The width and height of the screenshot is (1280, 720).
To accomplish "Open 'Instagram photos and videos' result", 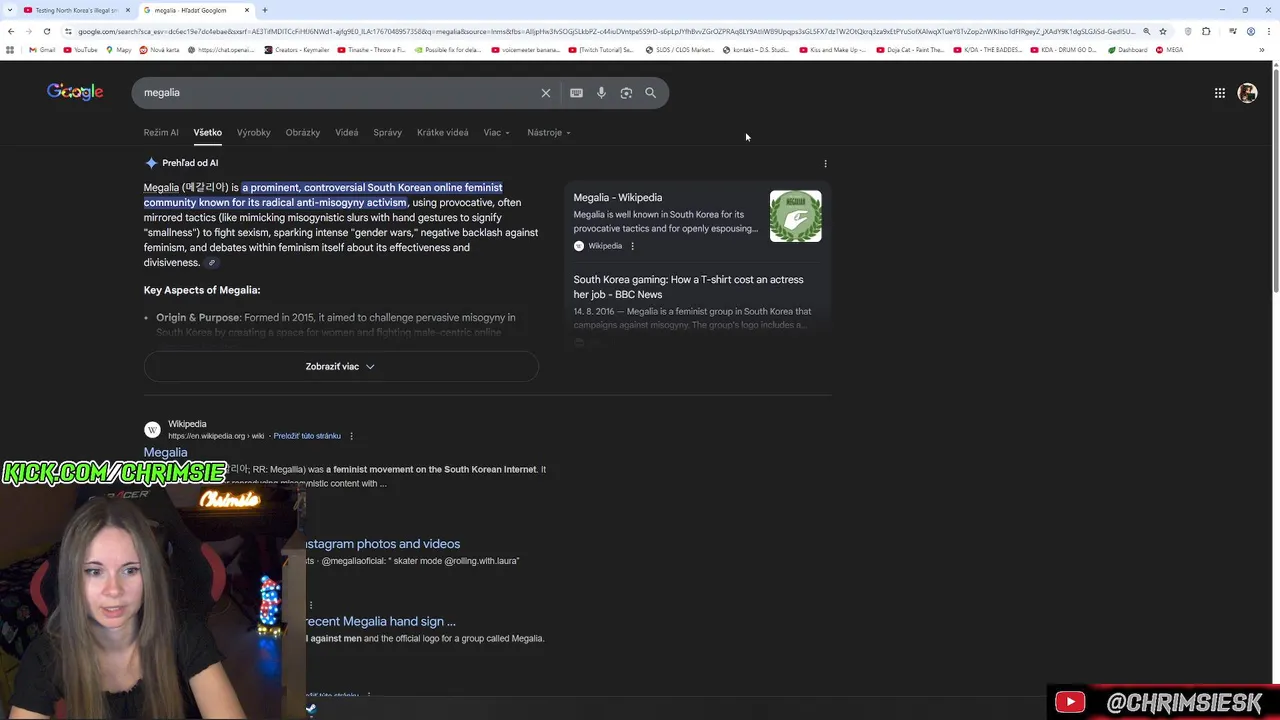I will click(383, 544).
